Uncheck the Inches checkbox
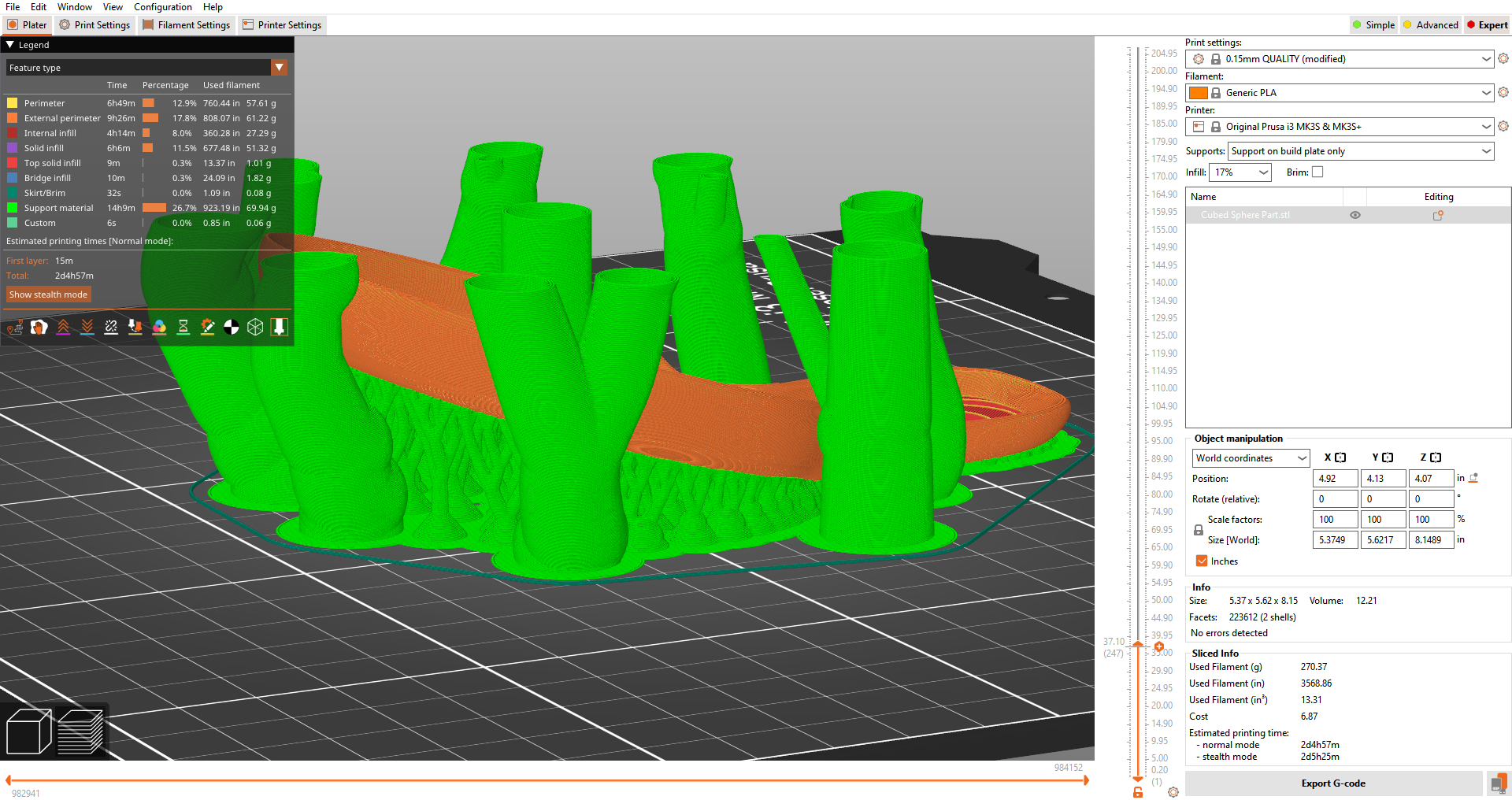 coord(1202,561)
